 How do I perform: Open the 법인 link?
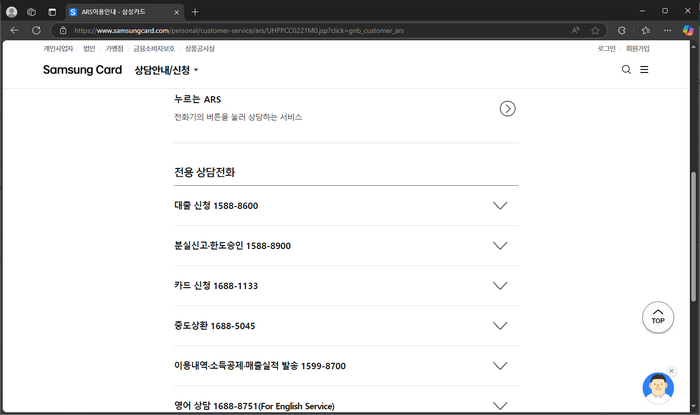(89, 49)
